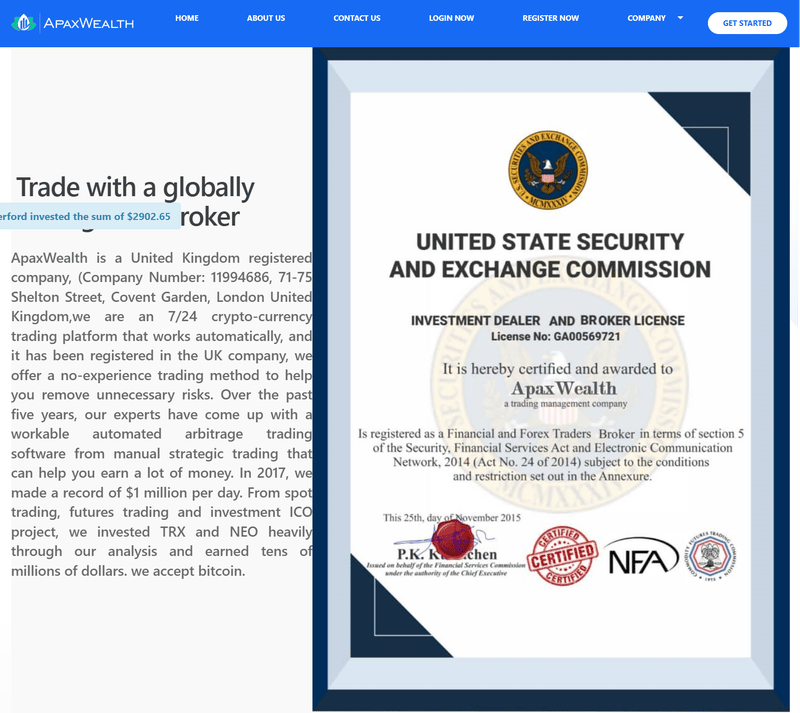This screenshot has width=800, height=713.
Task: Click the red wax seal on signature
Action: pyautogui.click(x=453, y=538)
